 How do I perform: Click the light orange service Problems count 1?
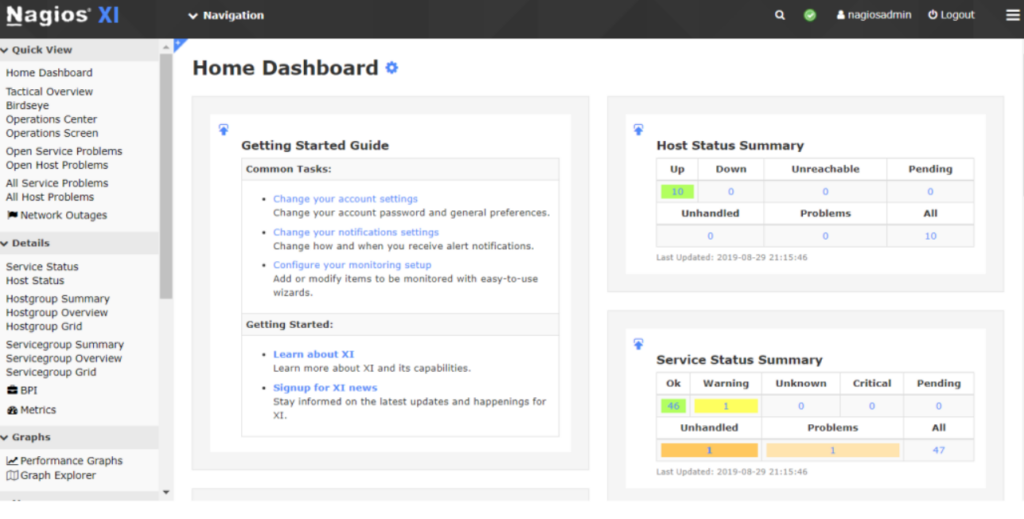point(833,450)
